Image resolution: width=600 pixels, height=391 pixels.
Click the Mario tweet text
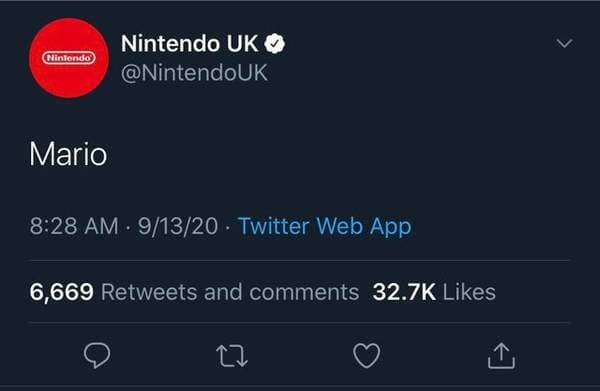(x=68, y=154)
